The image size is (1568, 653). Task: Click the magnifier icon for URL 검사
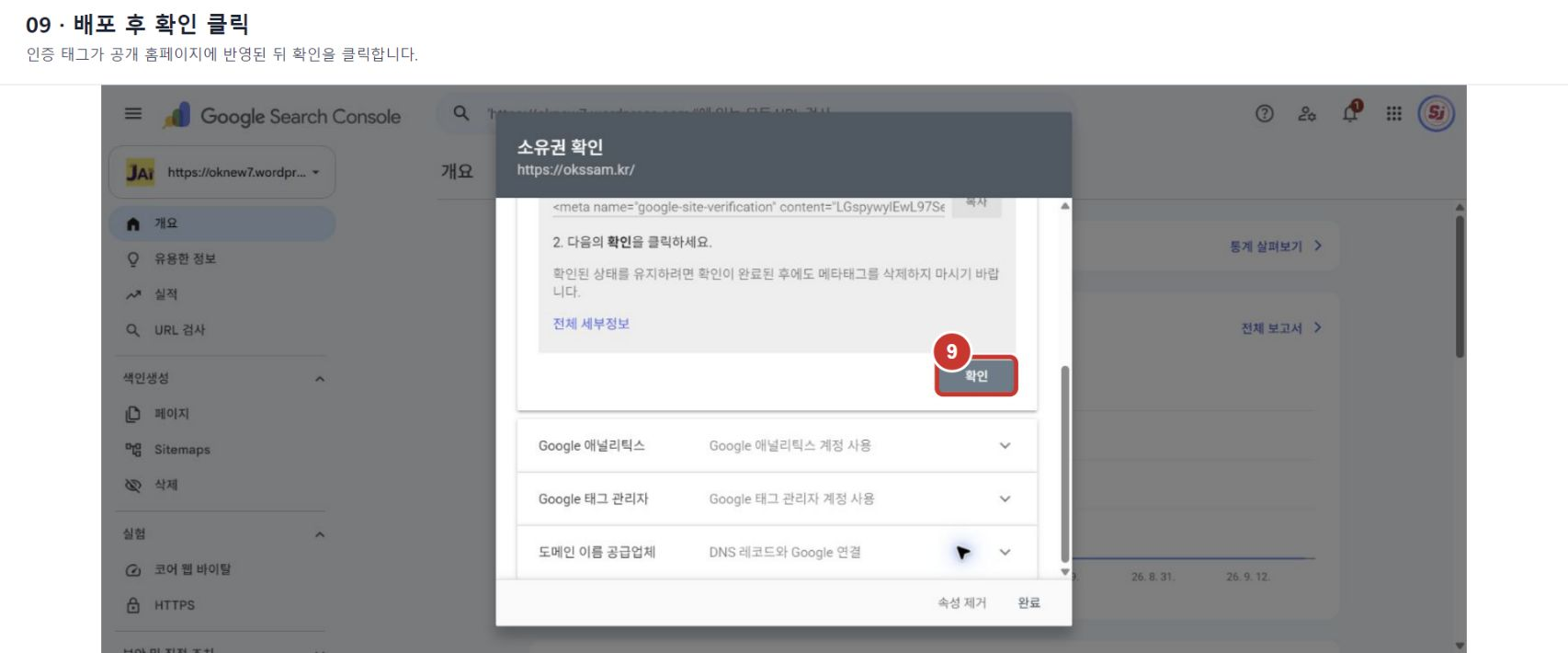point(133,330)
